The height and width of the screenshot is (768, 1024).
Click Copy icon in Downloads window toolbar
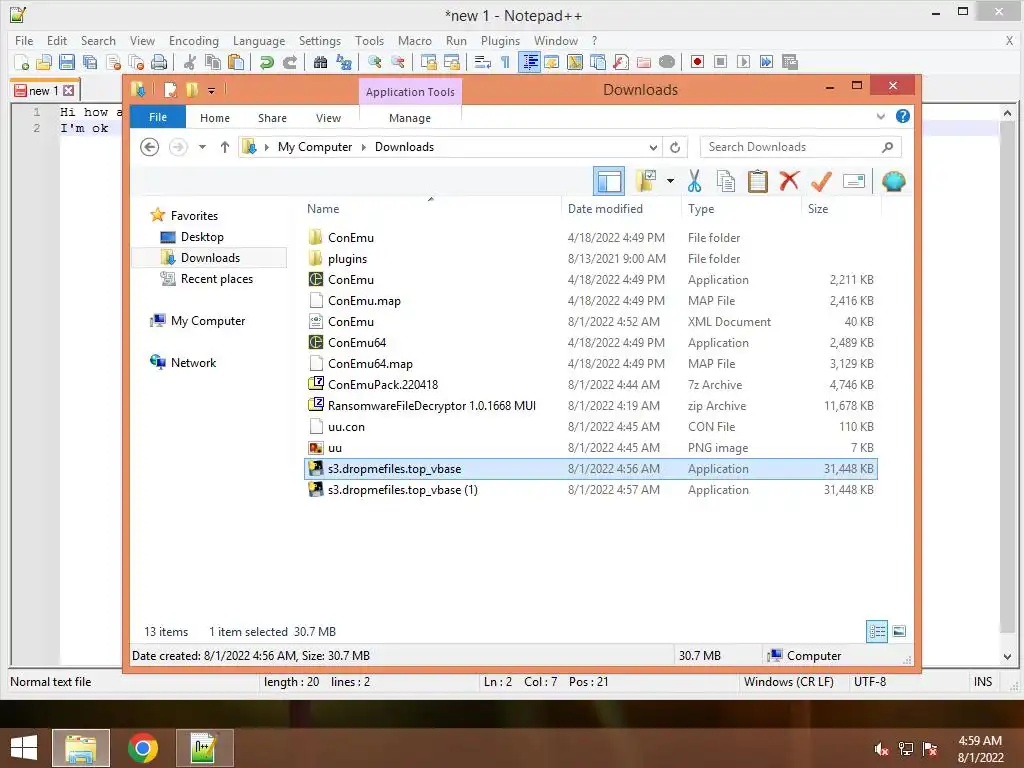coord(726,181)
